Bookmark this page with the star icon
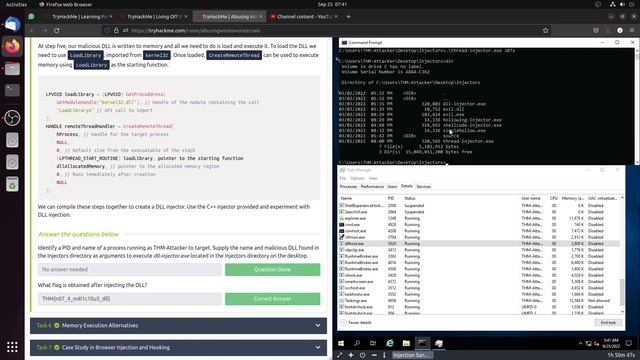 click(x=545, y=31)
